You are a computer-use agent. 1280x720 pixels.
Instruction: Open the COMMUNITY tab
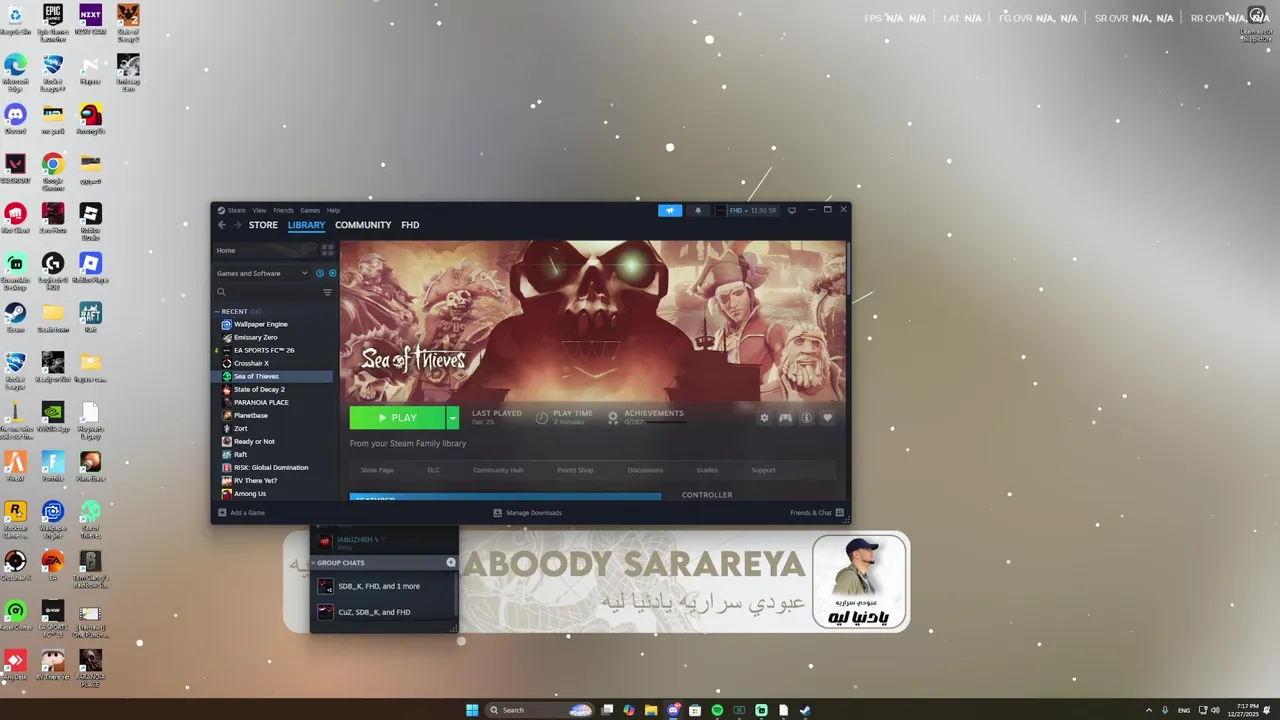point(363,225)
